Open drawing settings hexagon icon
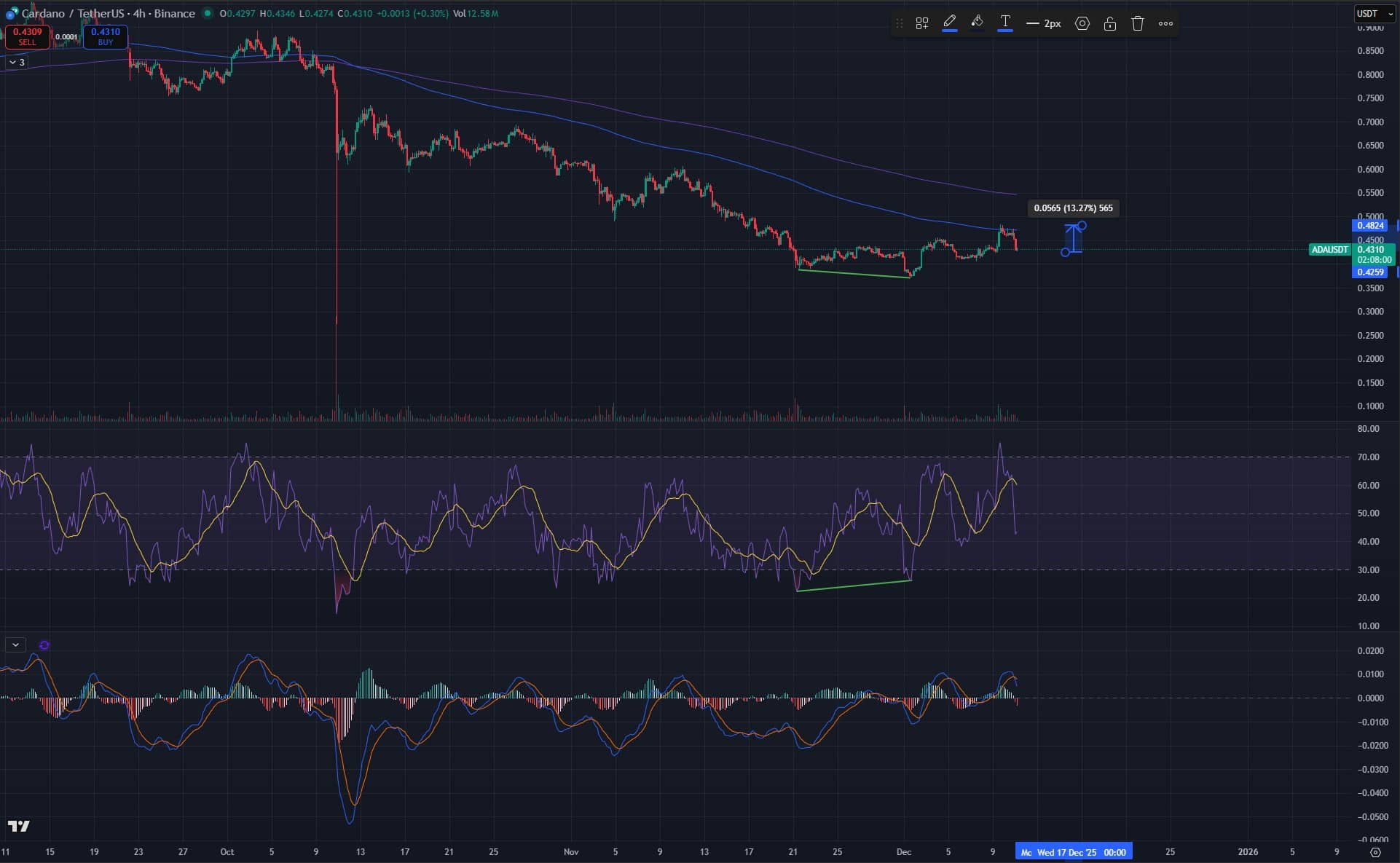 [x=1082, y=23]
